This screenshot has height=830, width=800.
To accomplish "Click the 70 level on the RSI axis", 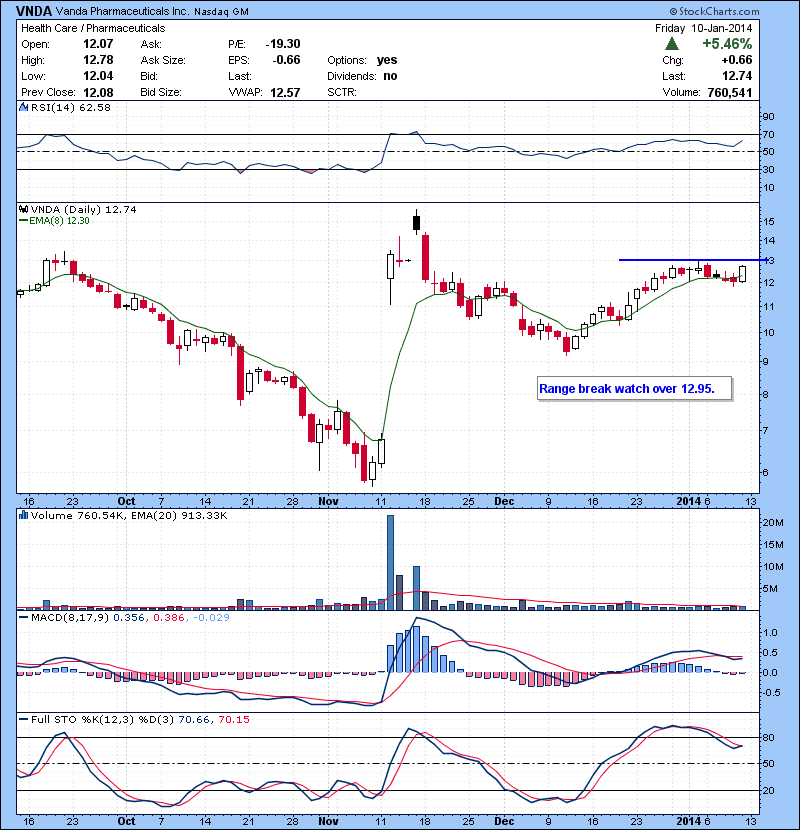I will point(768,134).
